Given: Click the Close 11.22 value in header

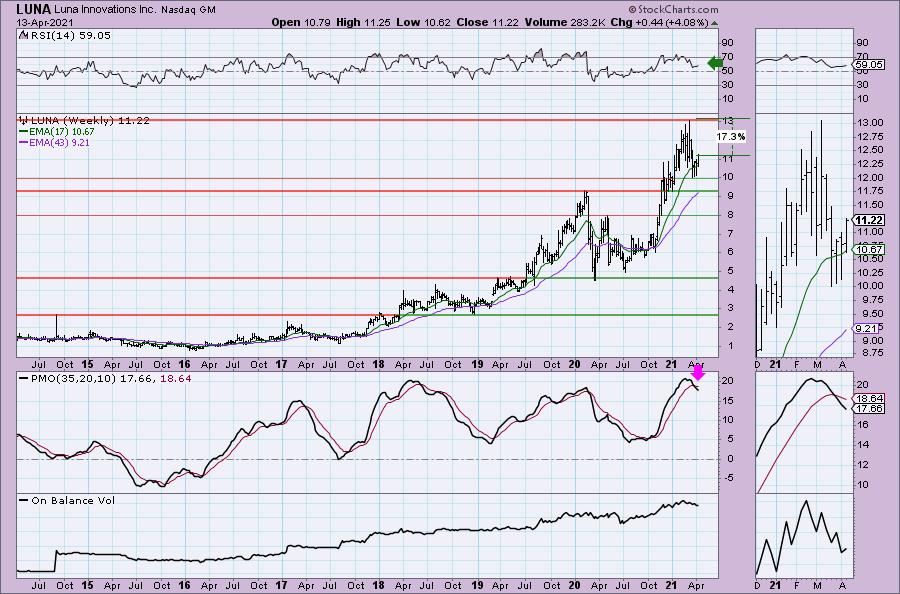Looking at the screenshot, I should [x=487, y=22].
